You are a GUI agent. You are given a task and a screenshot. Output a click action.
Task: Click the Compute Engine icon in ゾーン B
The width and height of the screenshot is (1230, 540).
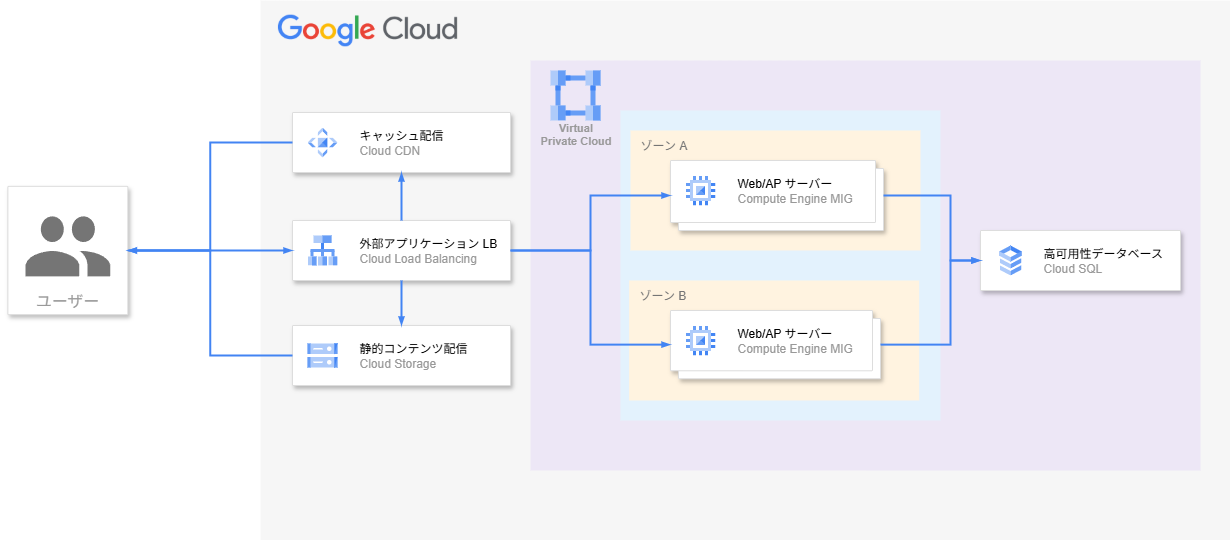pos(700,341)
